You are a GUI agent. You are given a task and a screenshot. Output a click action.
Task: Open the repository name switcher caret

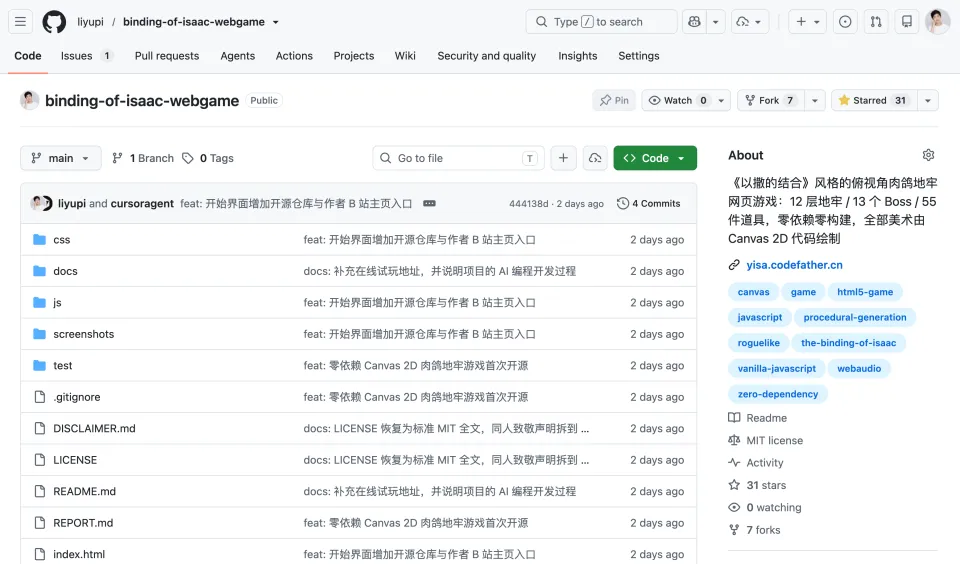tap(276, 22)
